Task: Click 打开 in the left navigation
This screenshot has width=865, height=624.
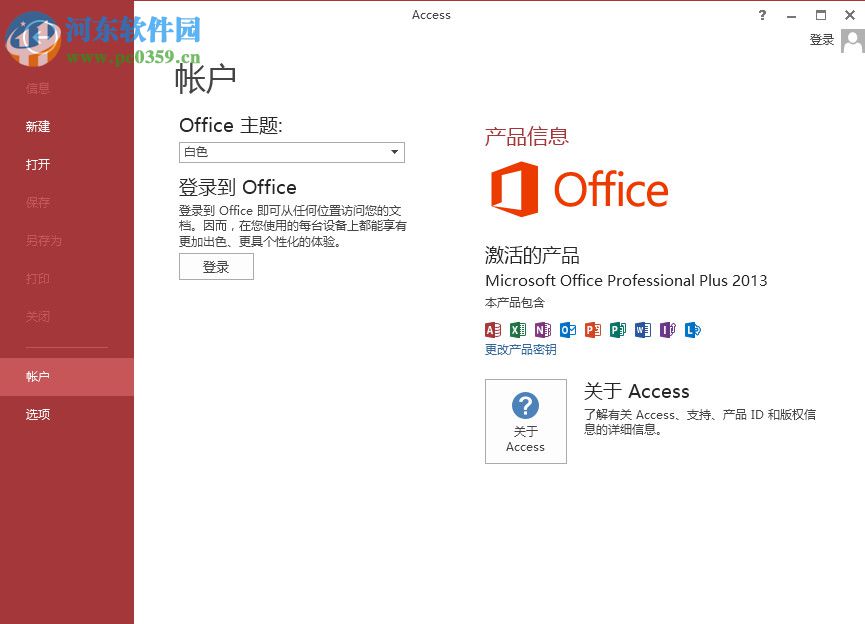Action: click(x=37, y=164)
